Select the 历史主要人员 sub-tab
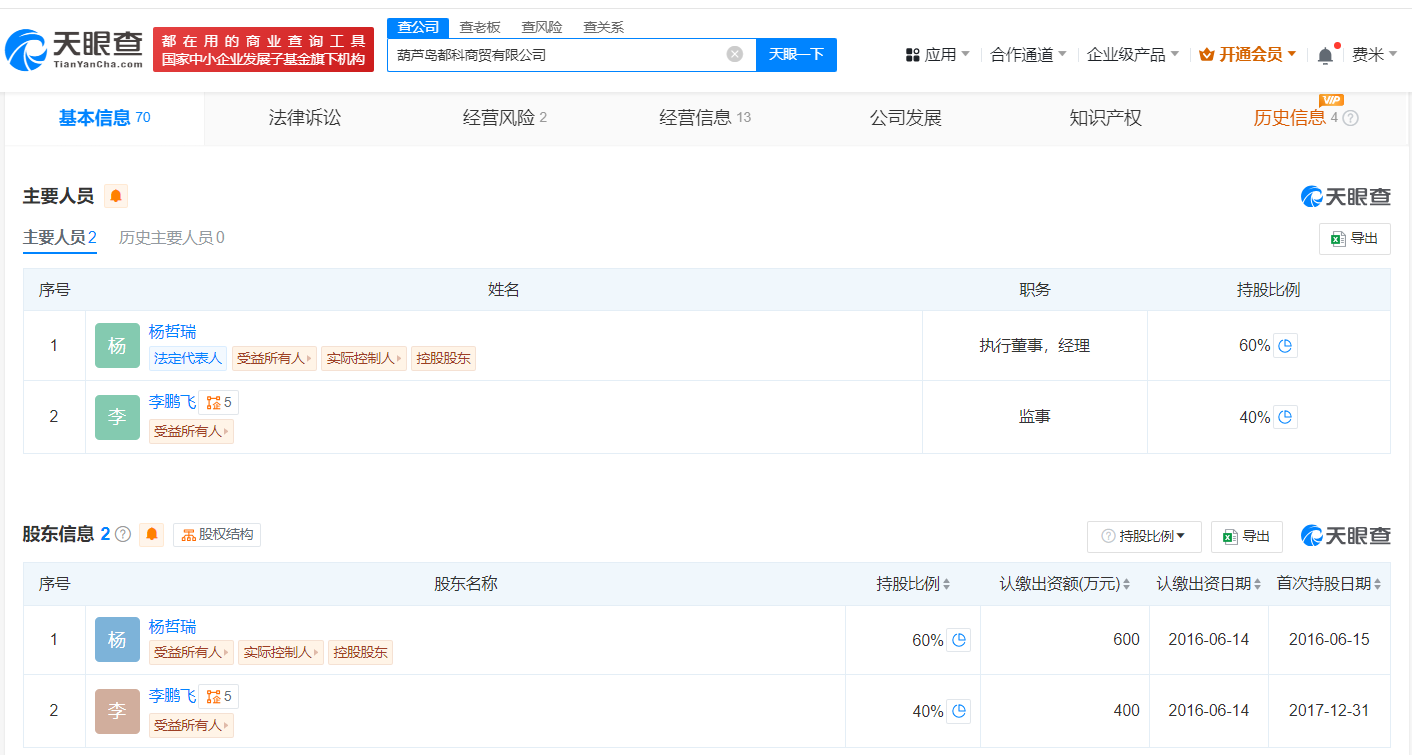 click(171, 238)
